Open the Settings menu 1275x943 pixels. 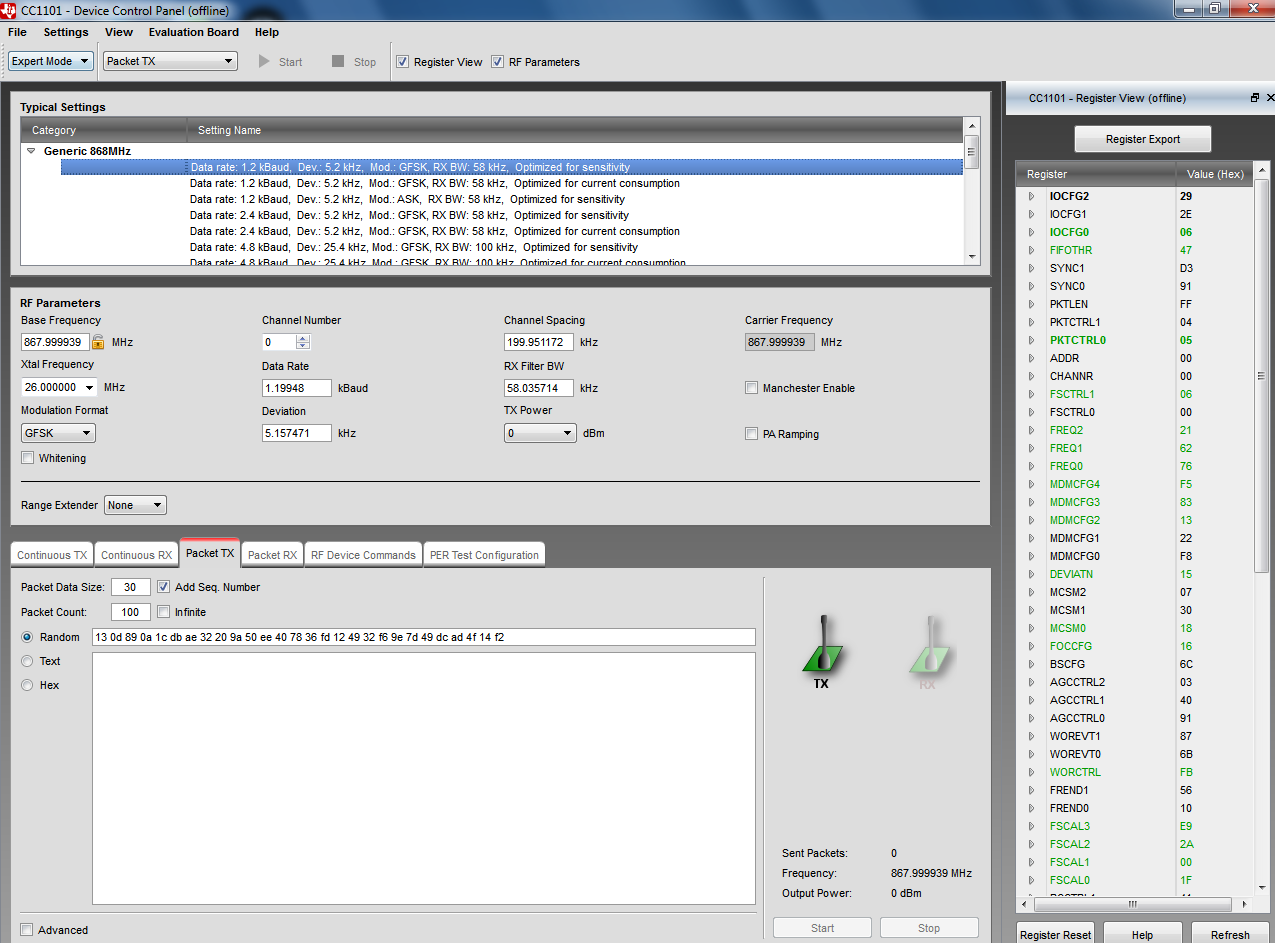pos(66,32)
